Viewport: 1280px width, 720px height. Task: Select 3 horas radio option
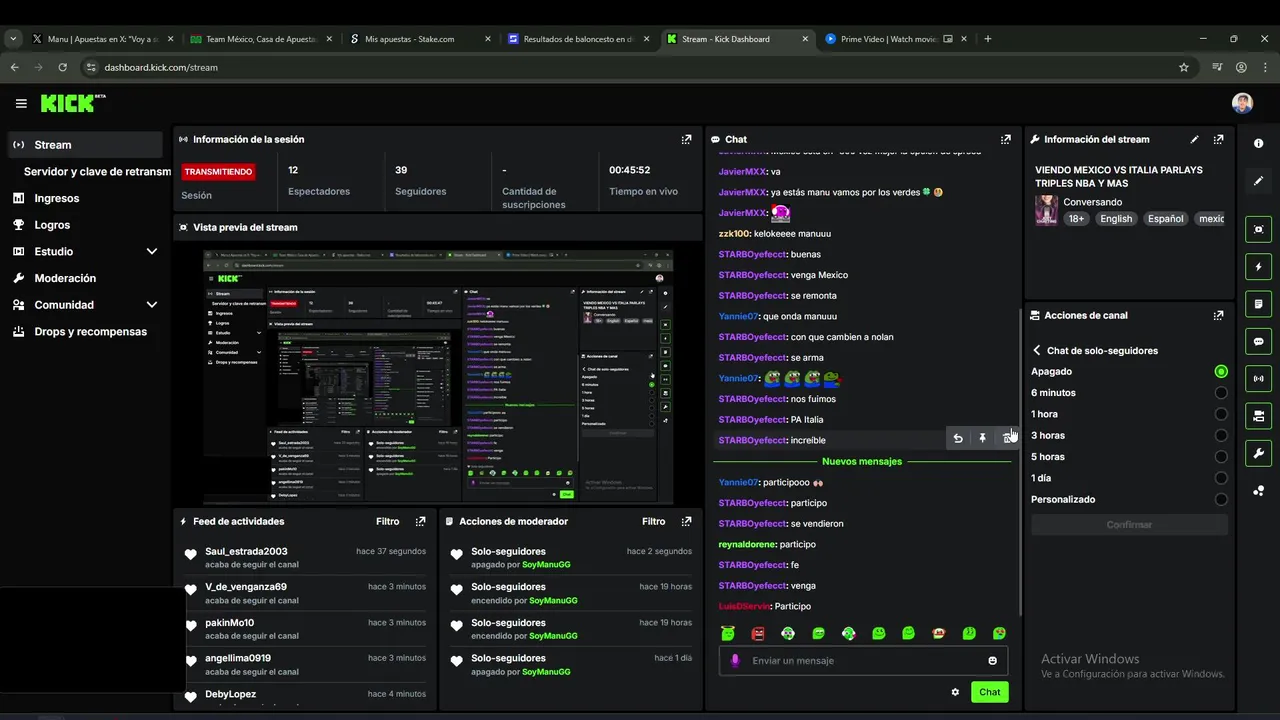pos(1221,436)
